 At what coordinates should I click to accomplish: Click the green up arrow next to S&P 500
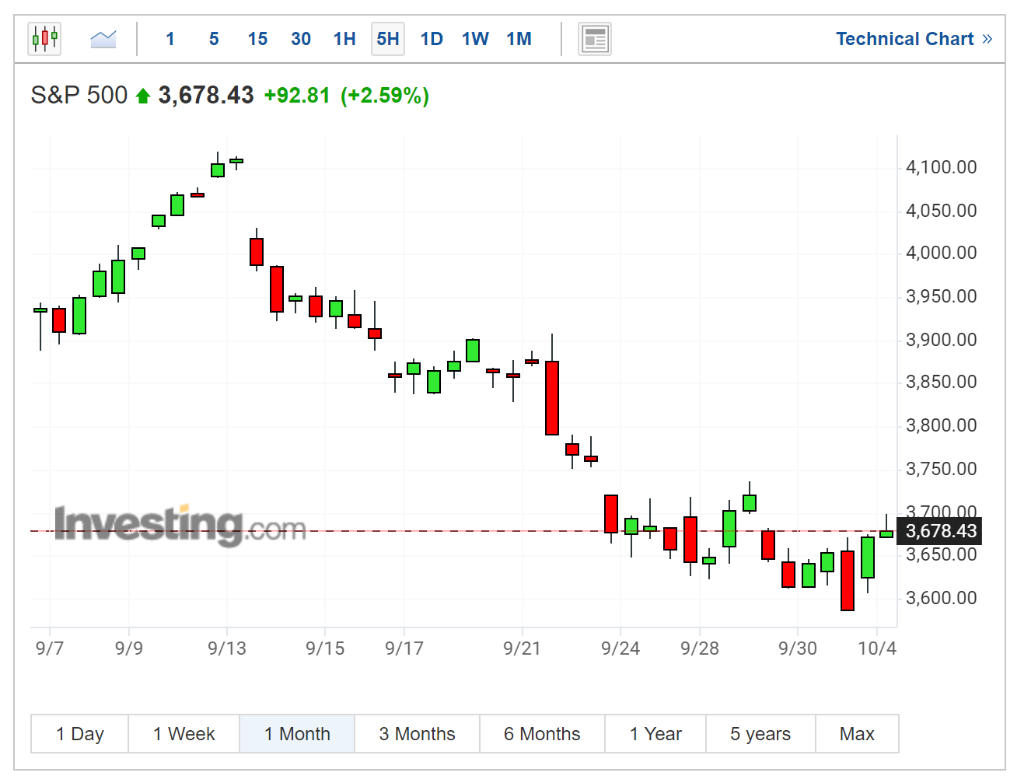coord(143,97)
